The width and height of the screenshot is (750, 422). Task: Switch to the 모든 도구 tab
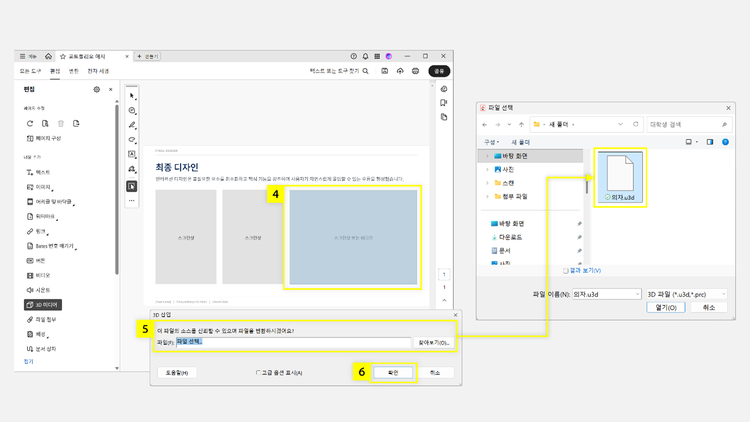pos(30,71)
